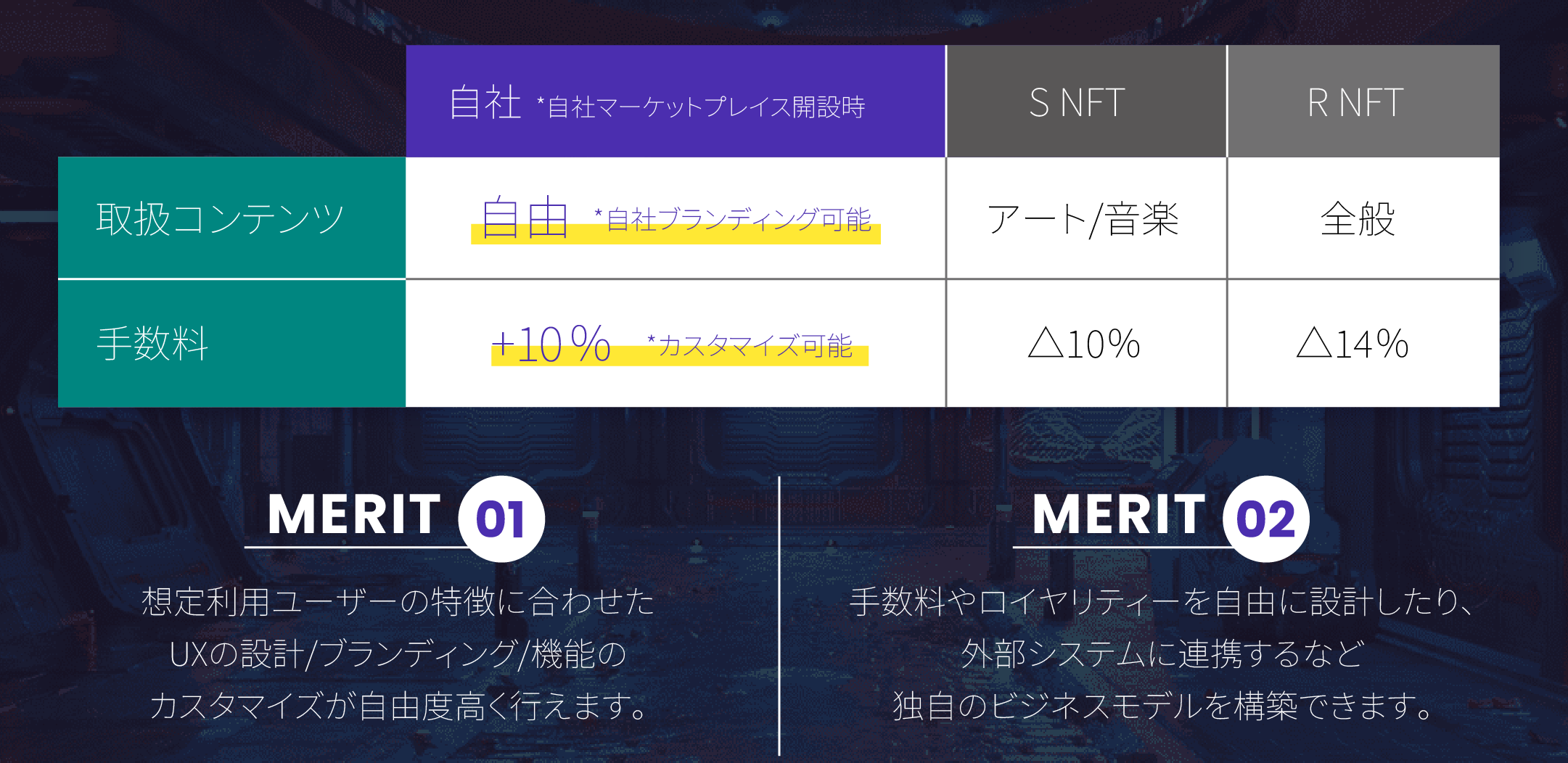Image resolution: width=1568 pixels, height=763 pixels.
Task: Select the R NFT column header
Action: point(1355,102)
